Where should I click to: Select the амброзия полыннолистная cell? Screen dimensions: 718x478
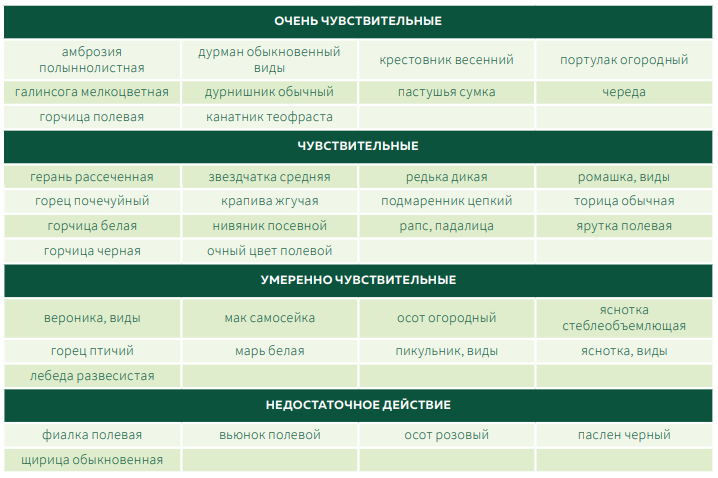pyautogui.click(x=92, y=60)
